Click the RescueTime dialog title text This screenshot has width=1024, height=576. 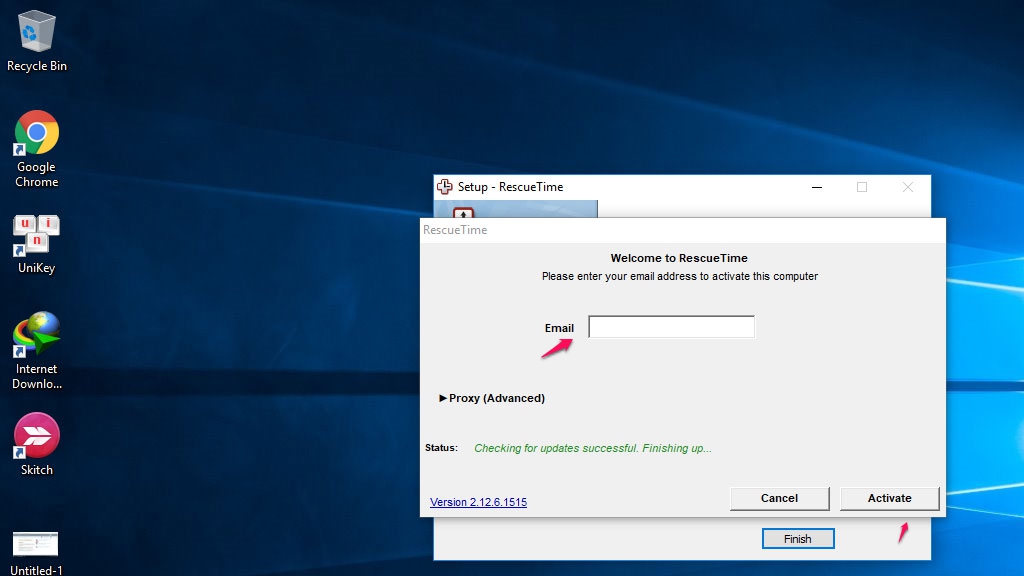coord(455,230)
